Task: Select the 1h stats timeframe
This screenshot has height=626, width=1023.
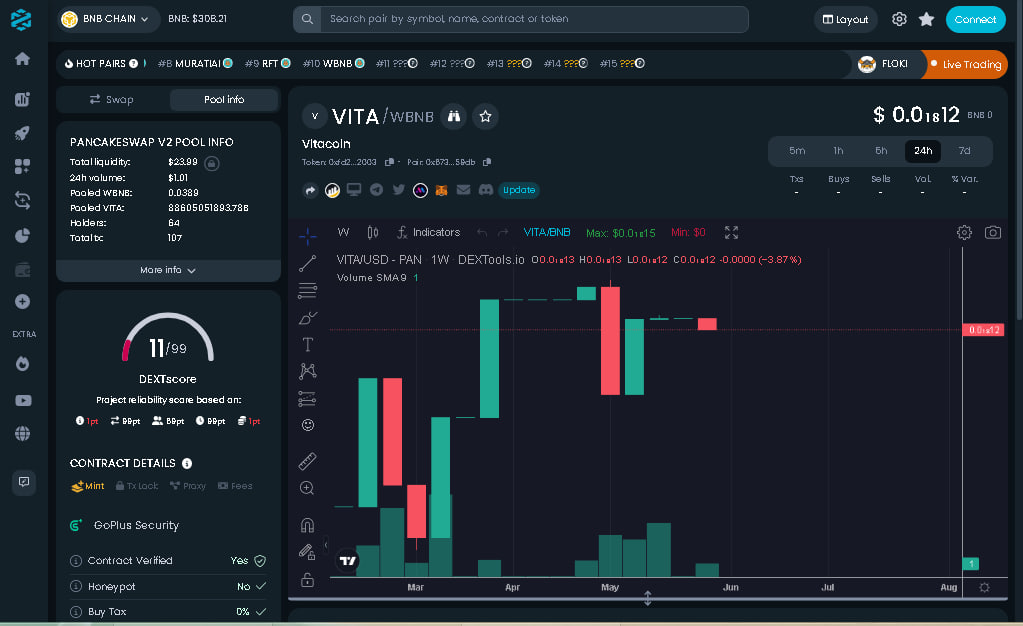Action: pos(838,151)
